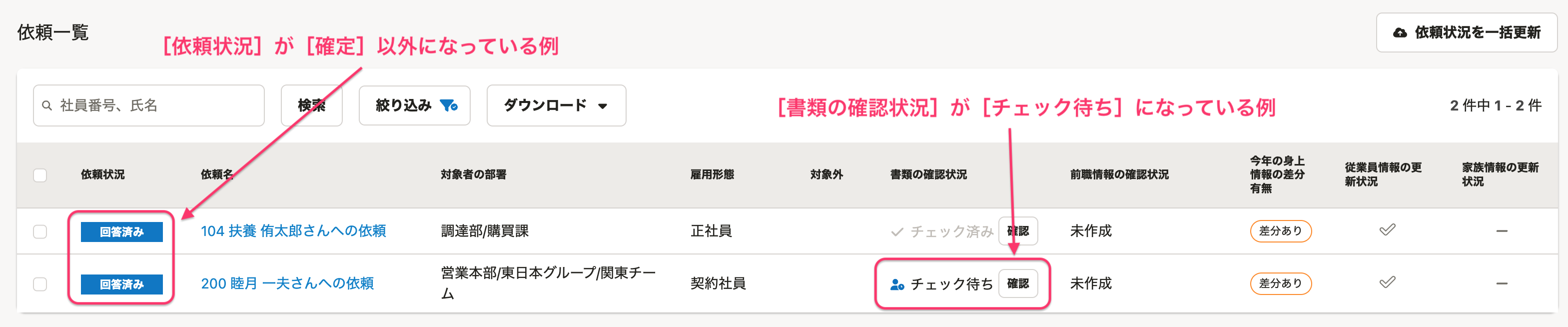Click the checkmark icon beside チェック済み
The width and height of the screenshot is (1568, 327).
click(896, 231)
